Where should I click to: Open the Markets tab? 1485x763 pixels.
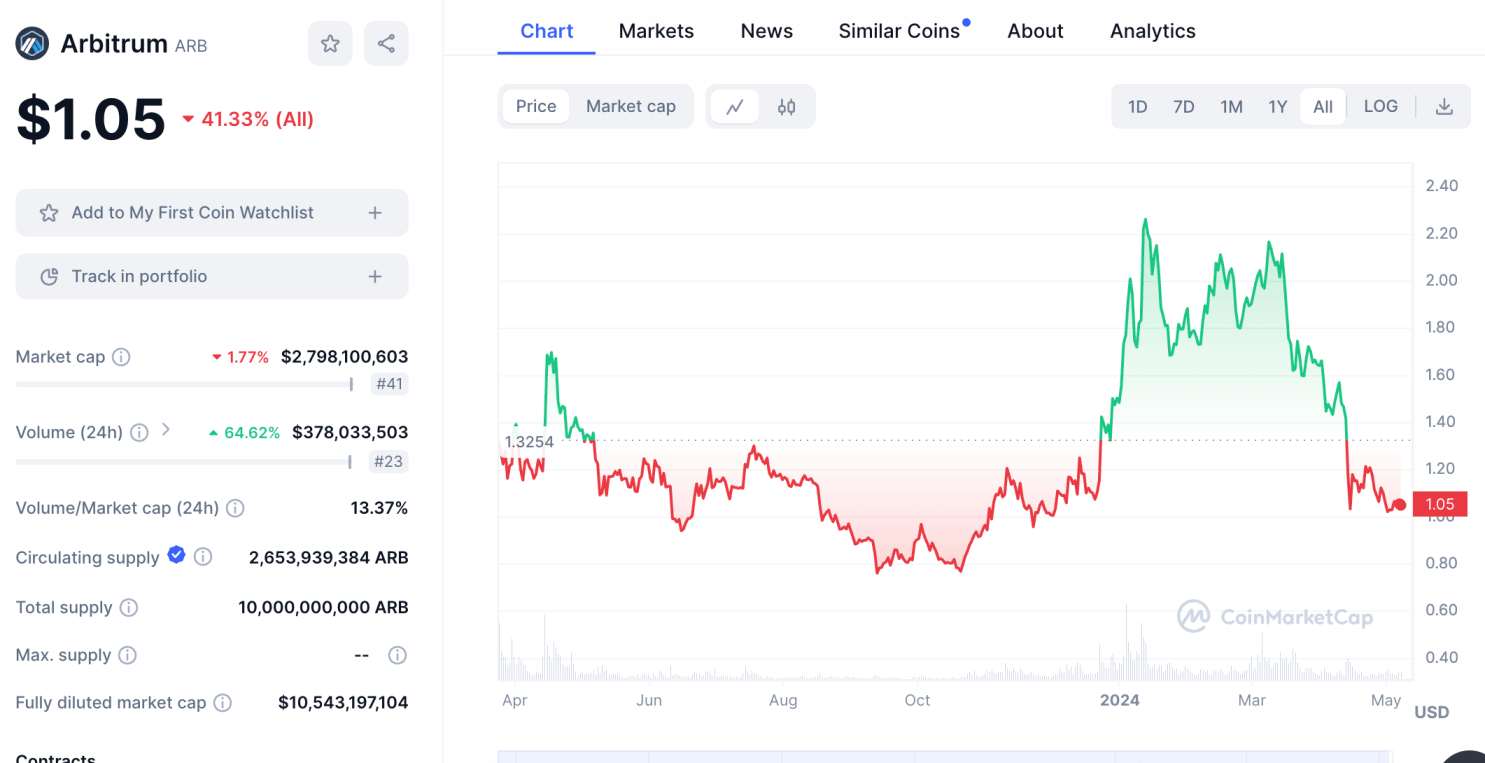coord(656,31)
